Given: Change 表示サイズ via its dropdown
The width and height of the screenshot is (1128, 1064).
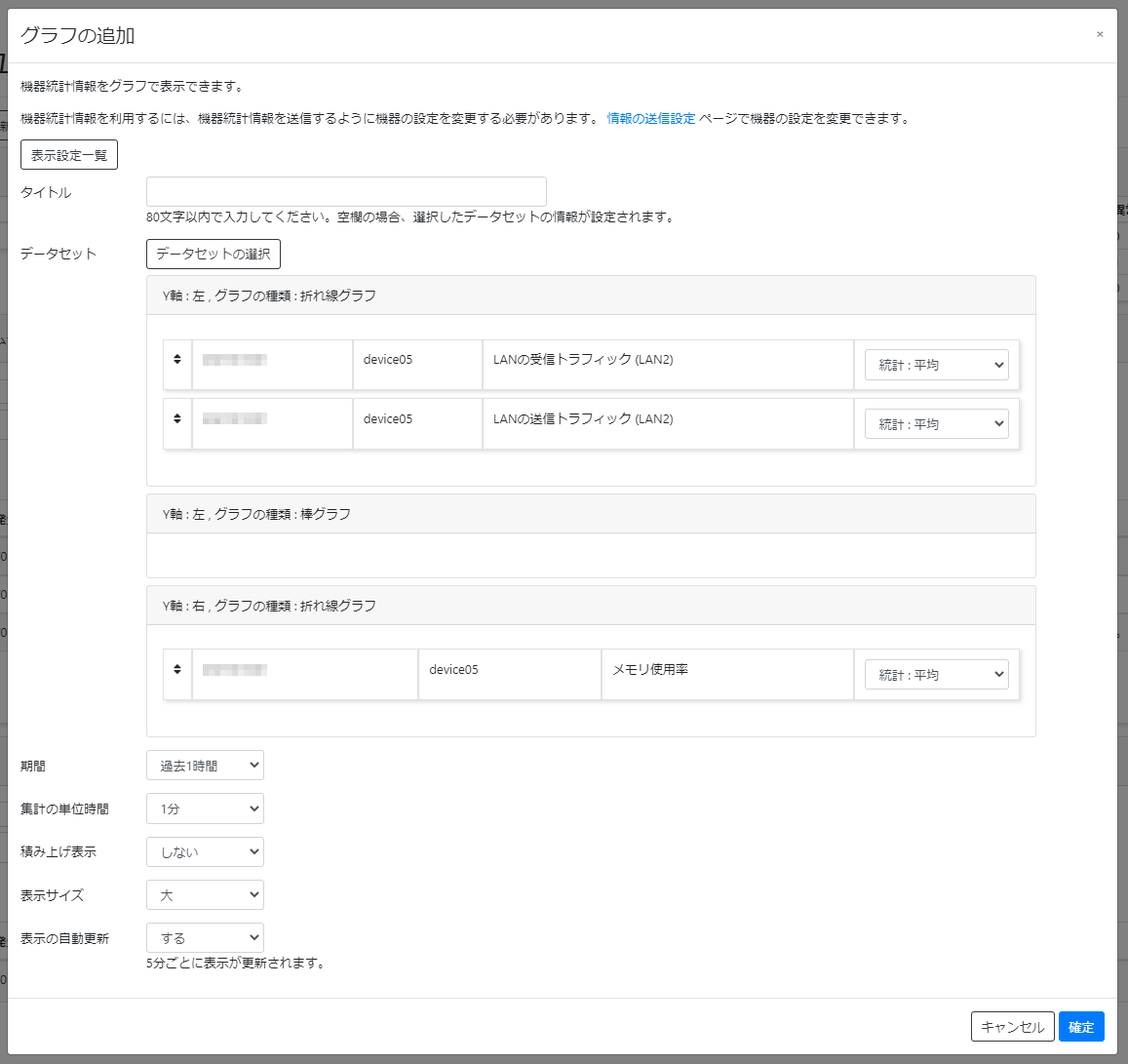Looking at the screenshot, I should (205, 894).
